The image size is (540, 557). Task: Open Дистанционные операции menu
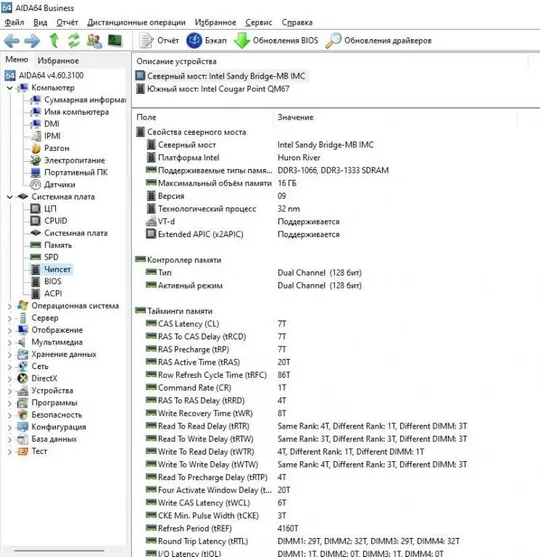(x=136, y=22)
